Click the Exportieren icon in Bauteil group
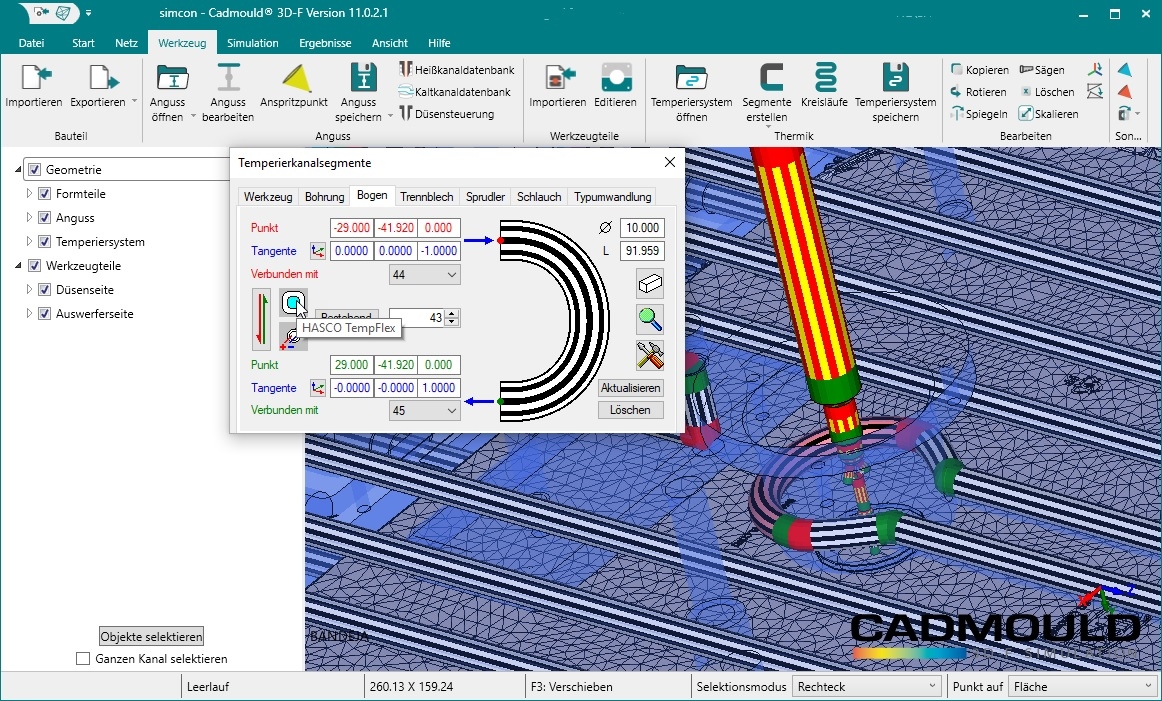This screenshot has width=1162, height=701. 103,77
